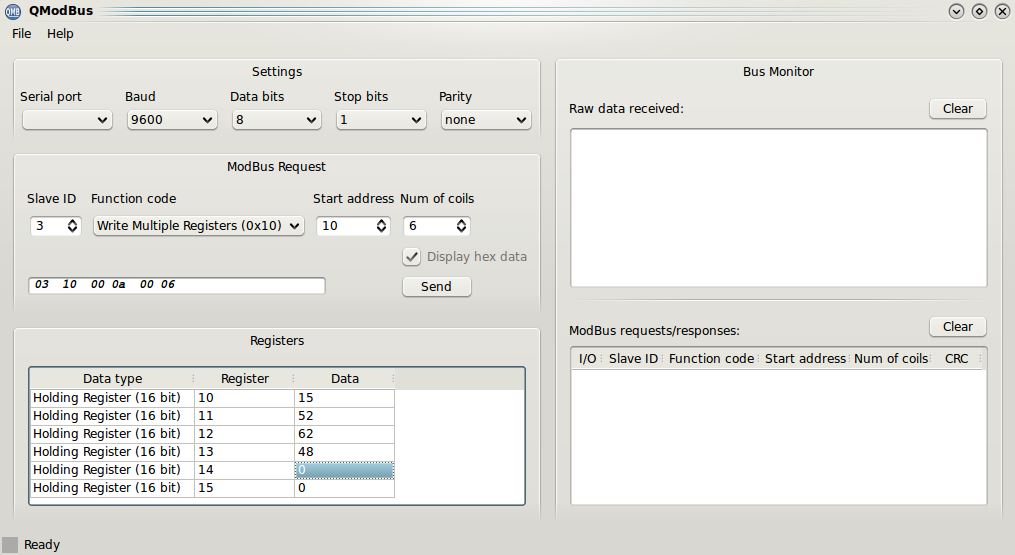This screenshot has width=1015, height=555.
Task: Click the Data column header in Registers
Action: click(x=344, y=378)
